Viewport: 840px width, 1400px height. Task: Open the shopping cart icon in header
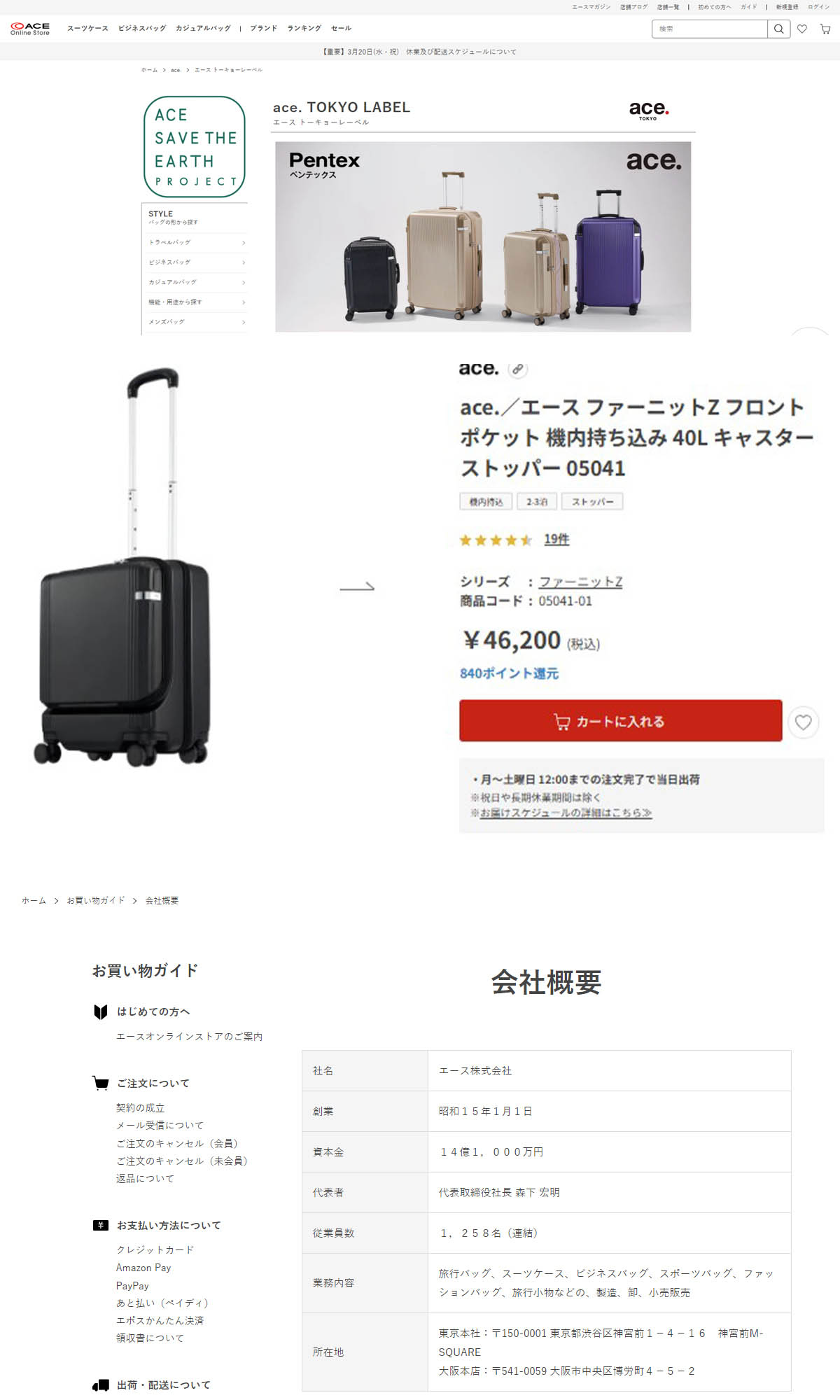[825, 29]
